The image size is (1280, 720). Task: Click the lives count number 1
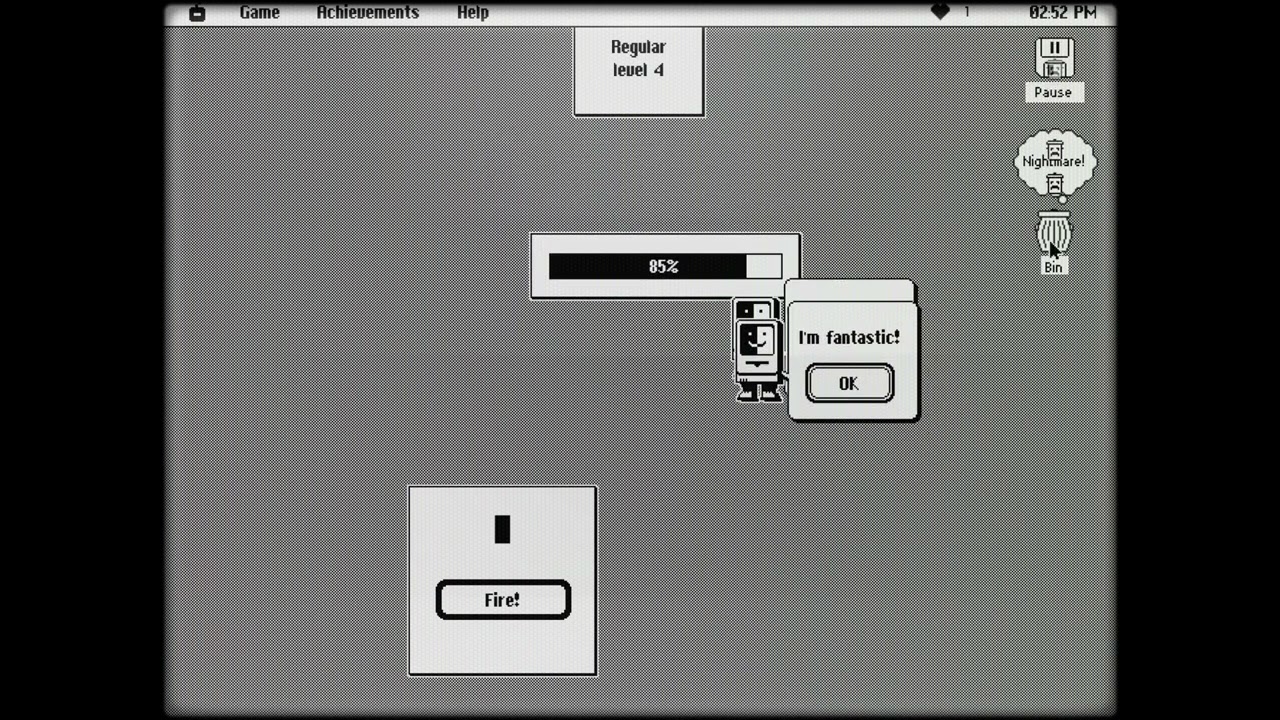966,12
